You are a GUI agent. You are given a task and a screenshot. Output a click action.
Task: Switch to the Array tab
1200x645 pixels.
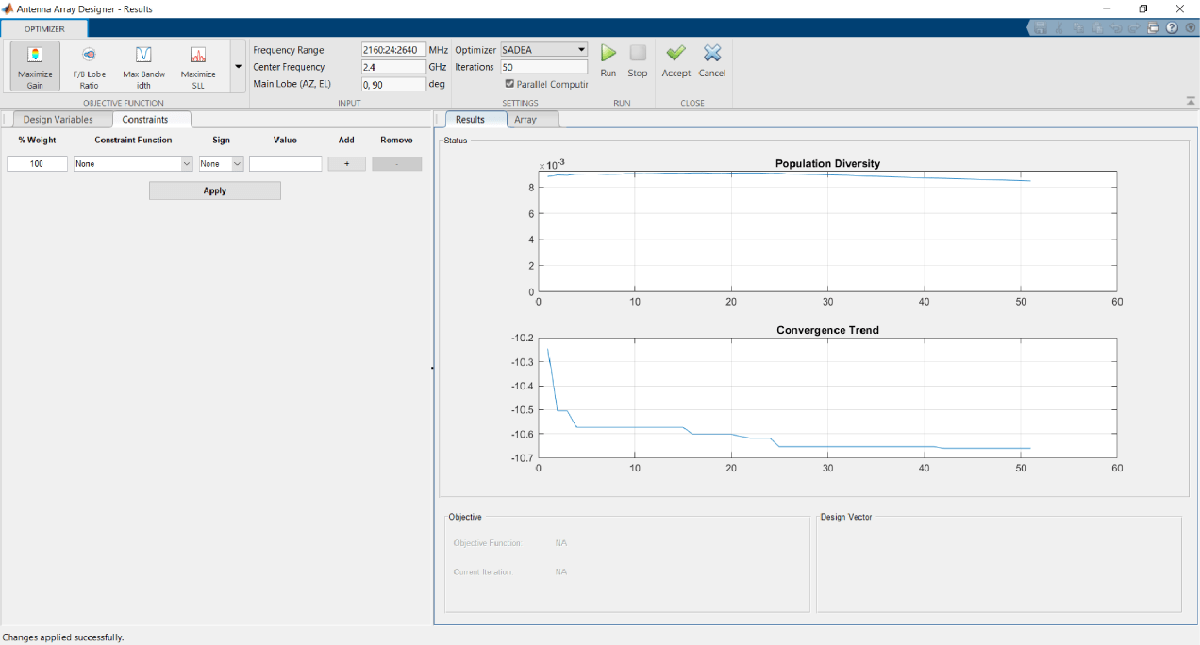tap(526, 119)
